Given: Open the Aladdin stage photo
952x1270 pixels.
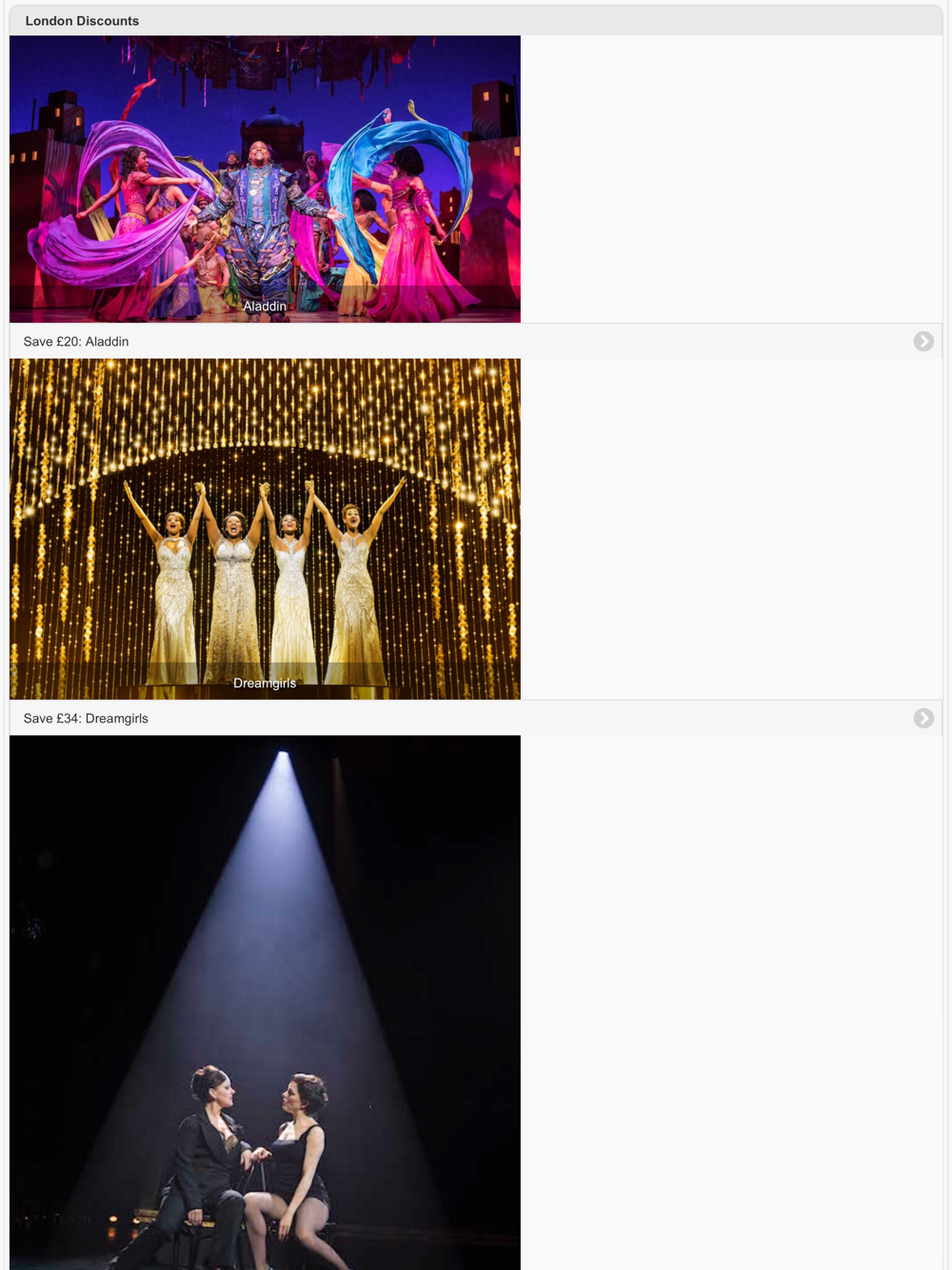Looking at the screenshot, I should [x=265, y=179].
